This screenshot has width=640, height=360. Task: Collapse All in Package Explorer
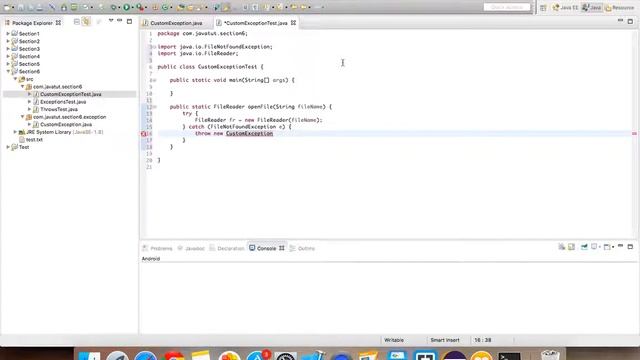(77, 22)
